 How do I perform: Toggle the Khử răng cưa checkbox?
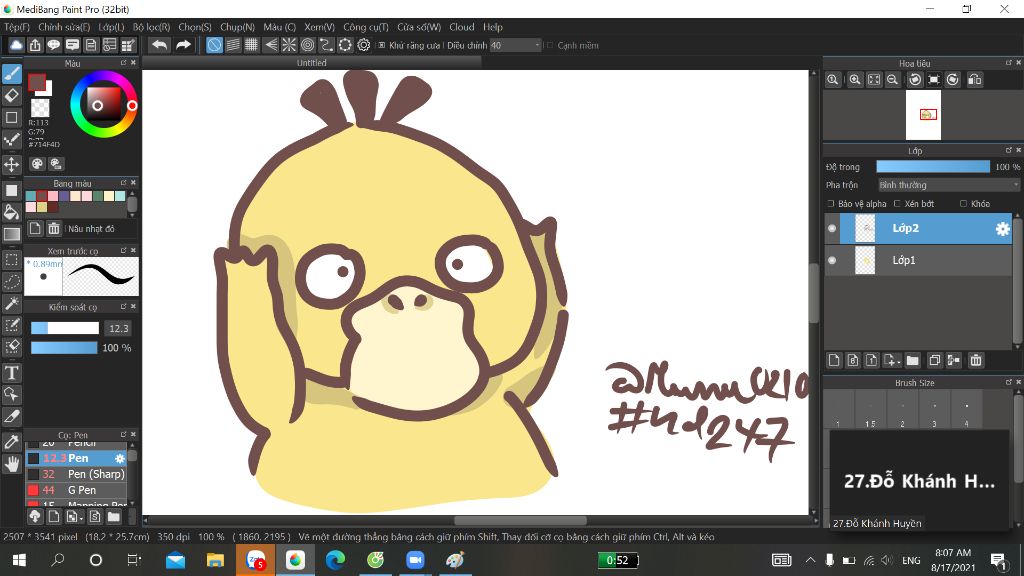[x=381, y=46]
